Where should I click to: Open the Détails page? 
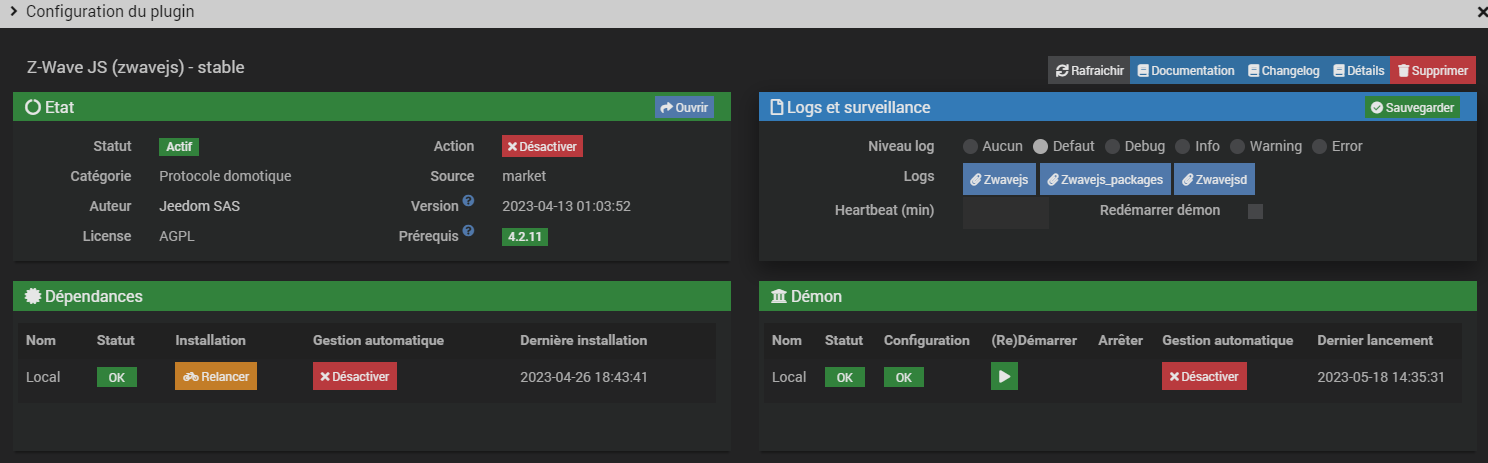(x=1358, y=70)
